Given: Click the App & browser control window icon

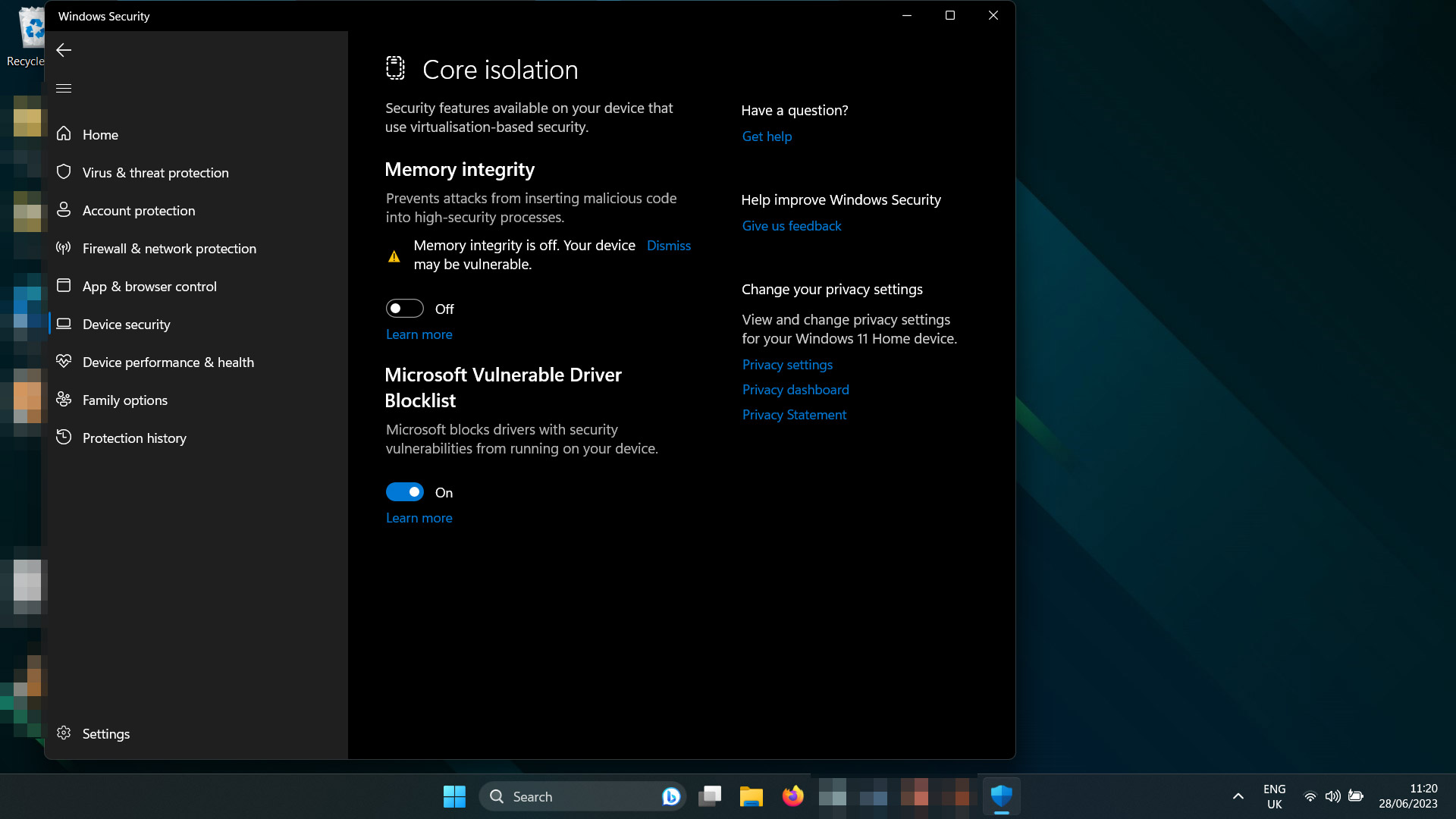Looking at the screenshot, I should 64,285.
